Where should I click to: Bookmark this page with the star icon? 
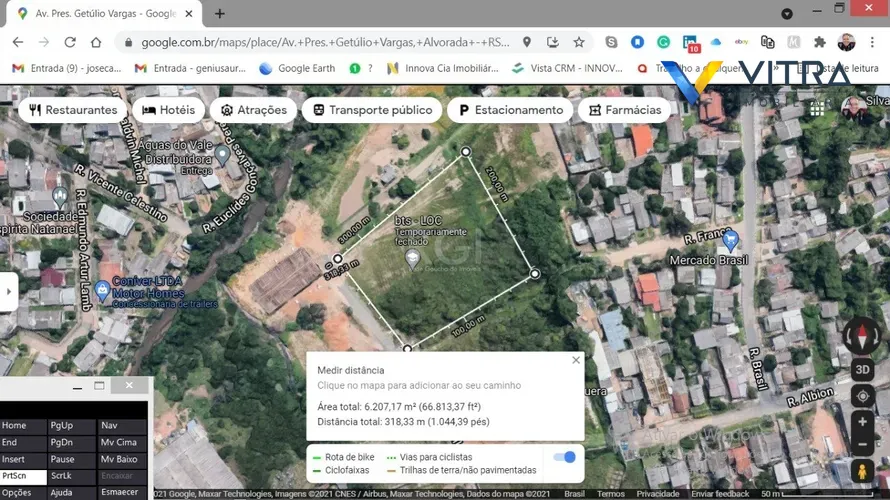579,42
